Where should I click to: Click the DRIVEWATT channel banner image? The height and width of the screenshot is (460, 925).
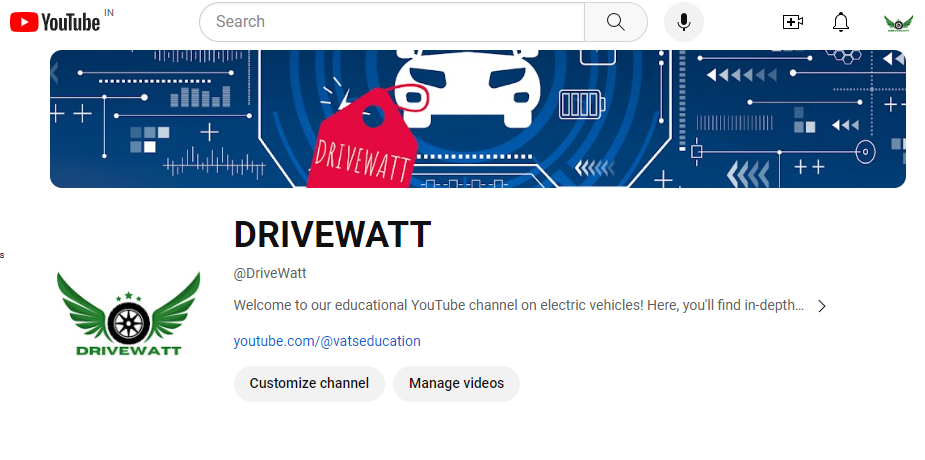[478, 119]
